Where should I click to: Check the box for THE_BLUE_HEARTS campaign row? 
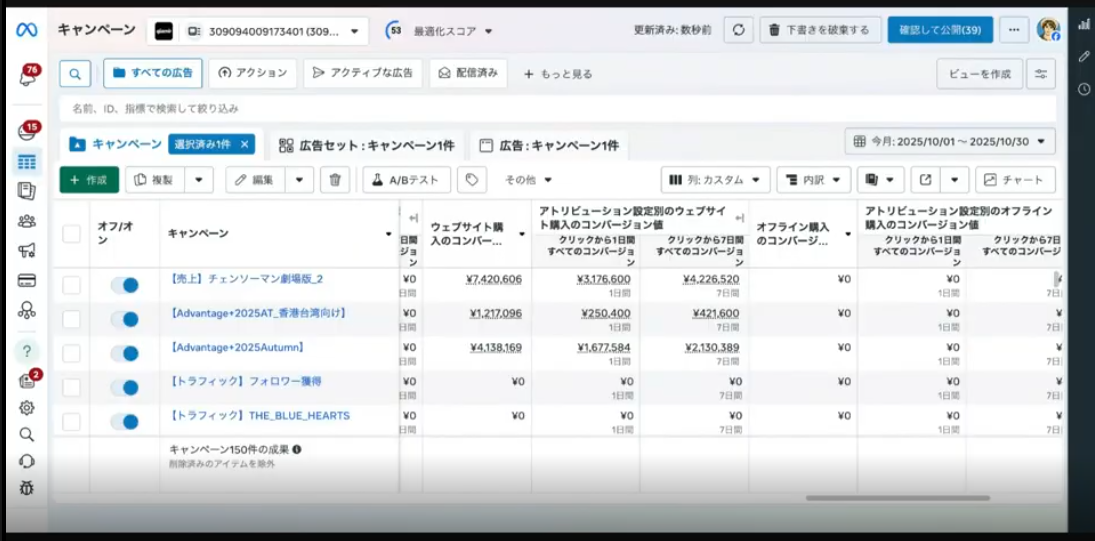pos(71,421)
